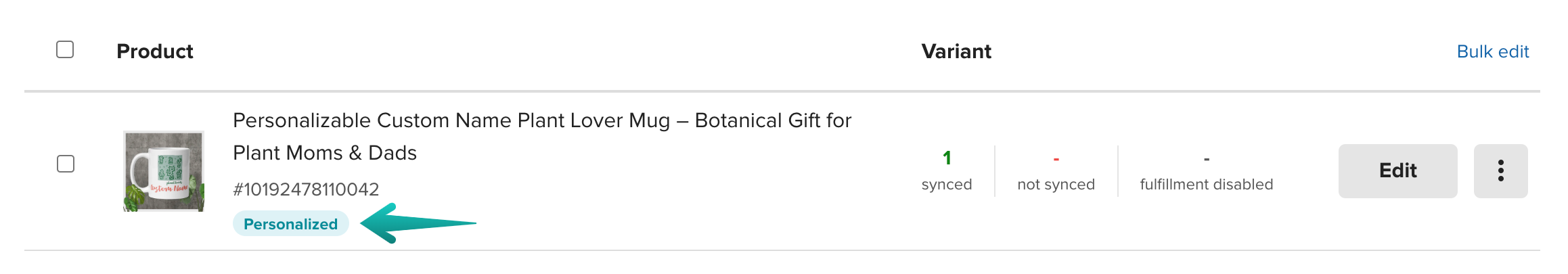
Task: Click product ID #10192478110042
Action: (x=306, y=189)
